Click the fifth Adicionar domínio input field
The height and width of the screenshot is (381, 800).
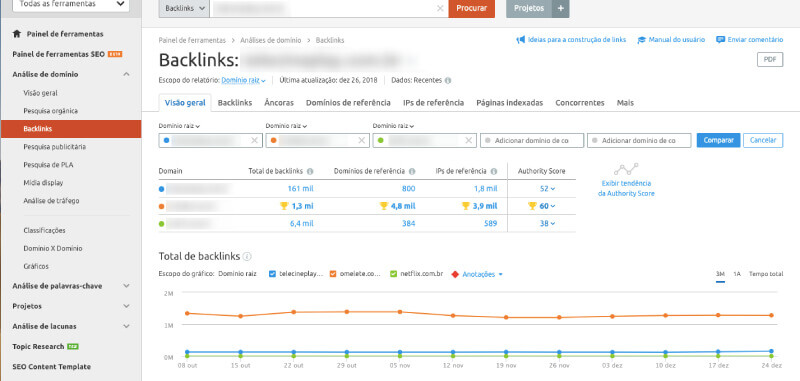639,140
